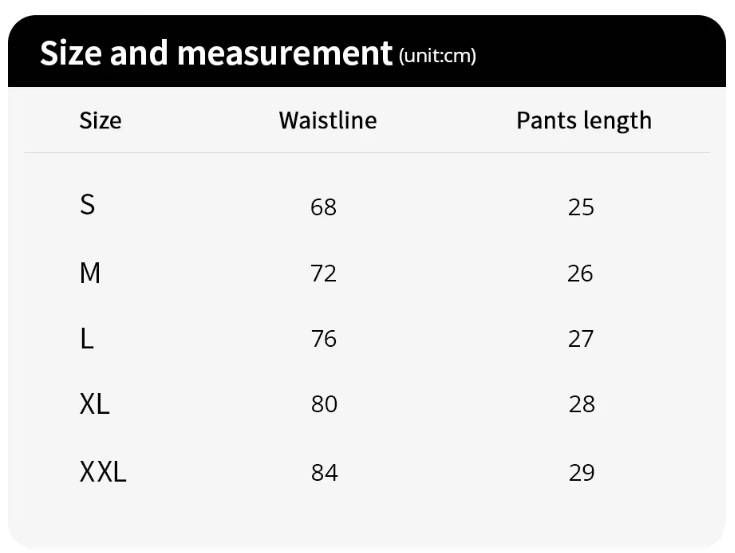Click waistline value 72
Screen dimensions: 735x553
(x=324, y=273)
